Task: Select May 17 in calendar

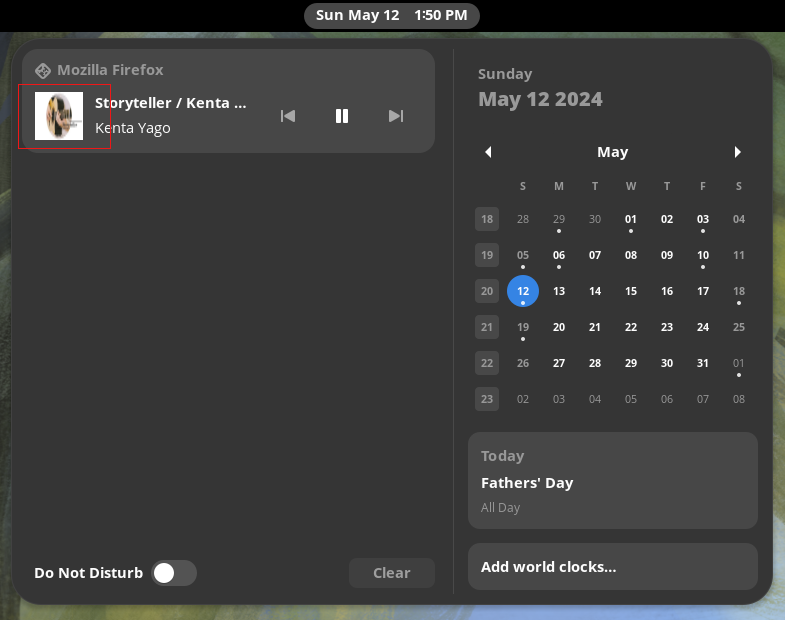Action: point(703,291)
